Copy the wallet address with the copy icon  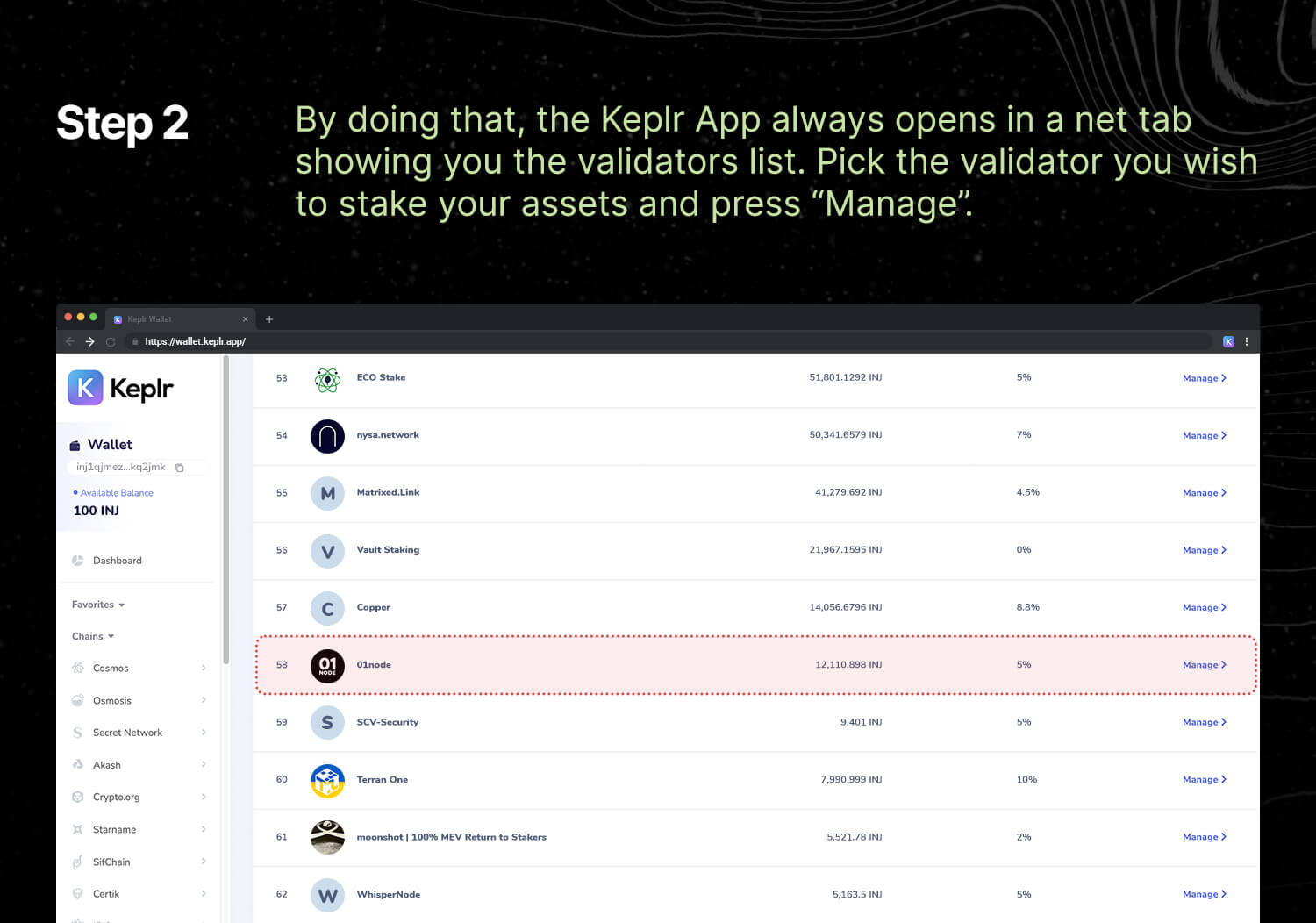(x=179, y=468)
